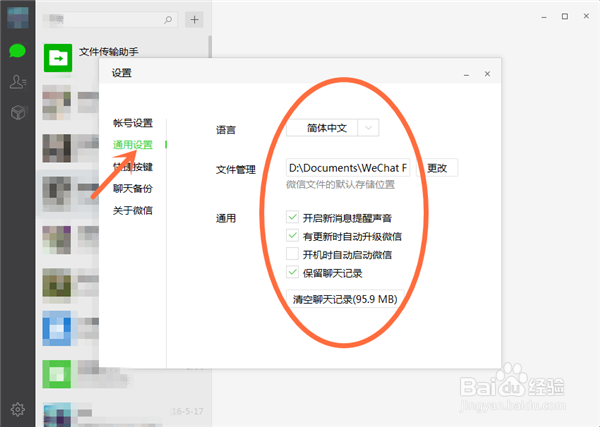Select 快捷按键 in settings sidebar
Screen dimensions: 600x427
click(x=133, y=166)
